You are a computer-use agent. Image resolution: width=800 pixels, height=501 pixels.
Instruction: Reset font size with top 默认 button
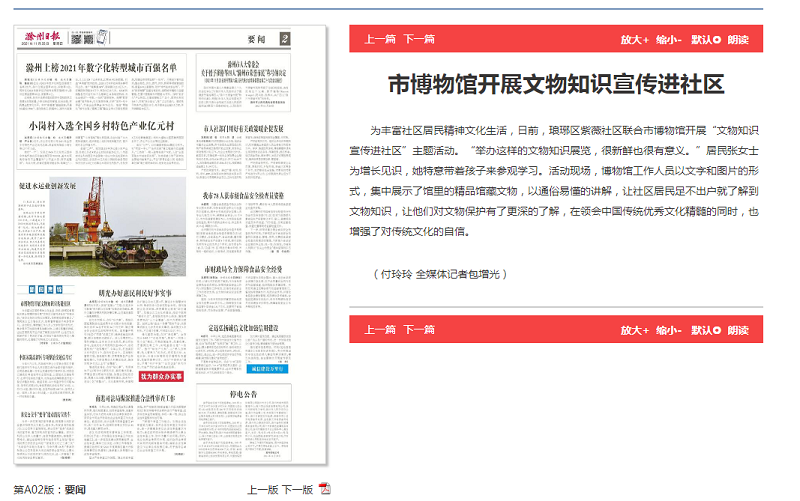705,40
